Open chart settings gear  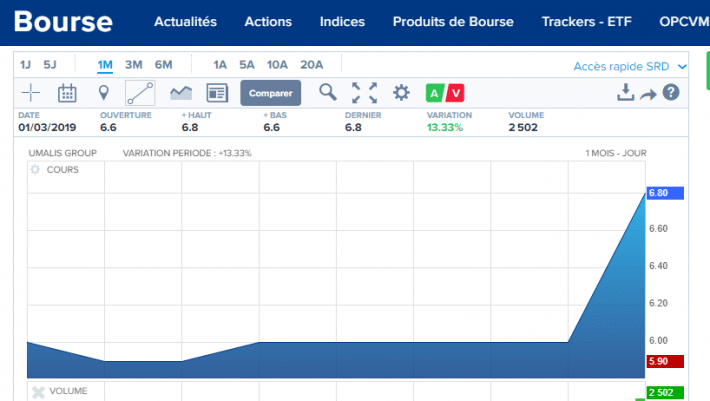401,93
